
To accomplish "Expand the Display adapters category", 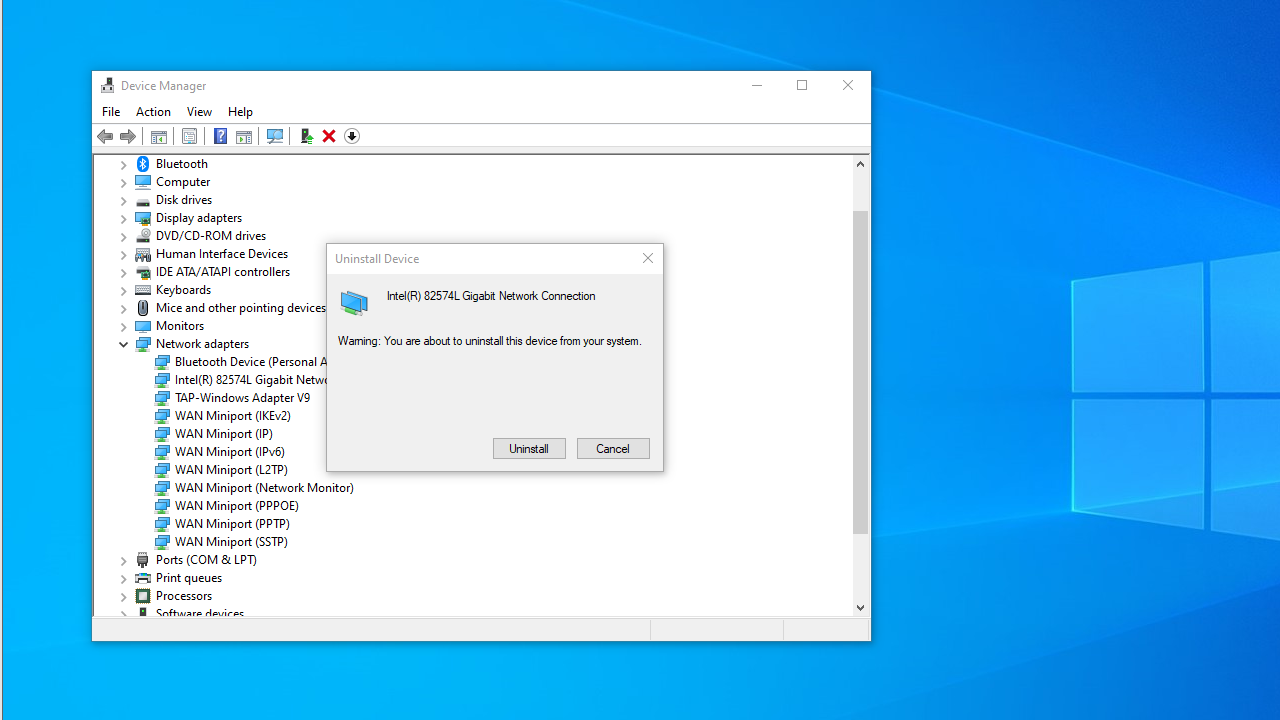I will pyautogui.click(x=124, y=218).
